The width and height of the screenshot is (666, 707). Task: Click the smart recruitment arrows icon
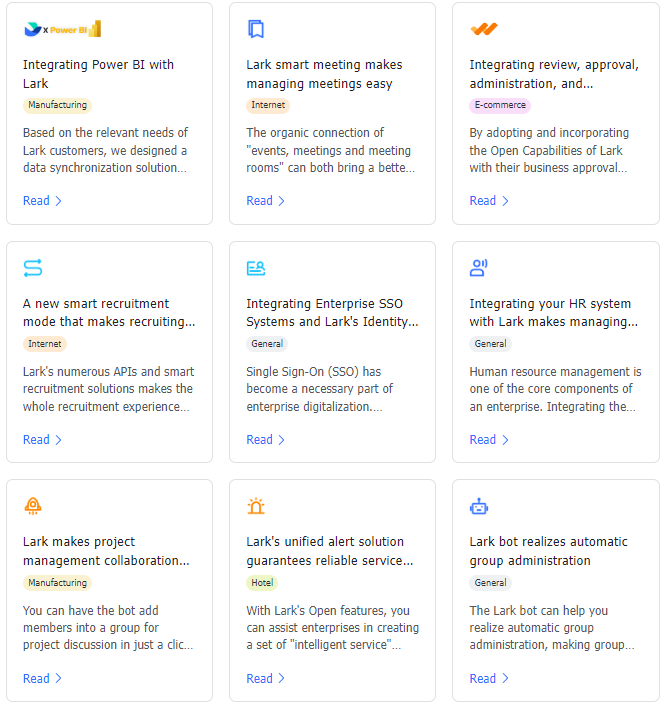coord(33,268)
